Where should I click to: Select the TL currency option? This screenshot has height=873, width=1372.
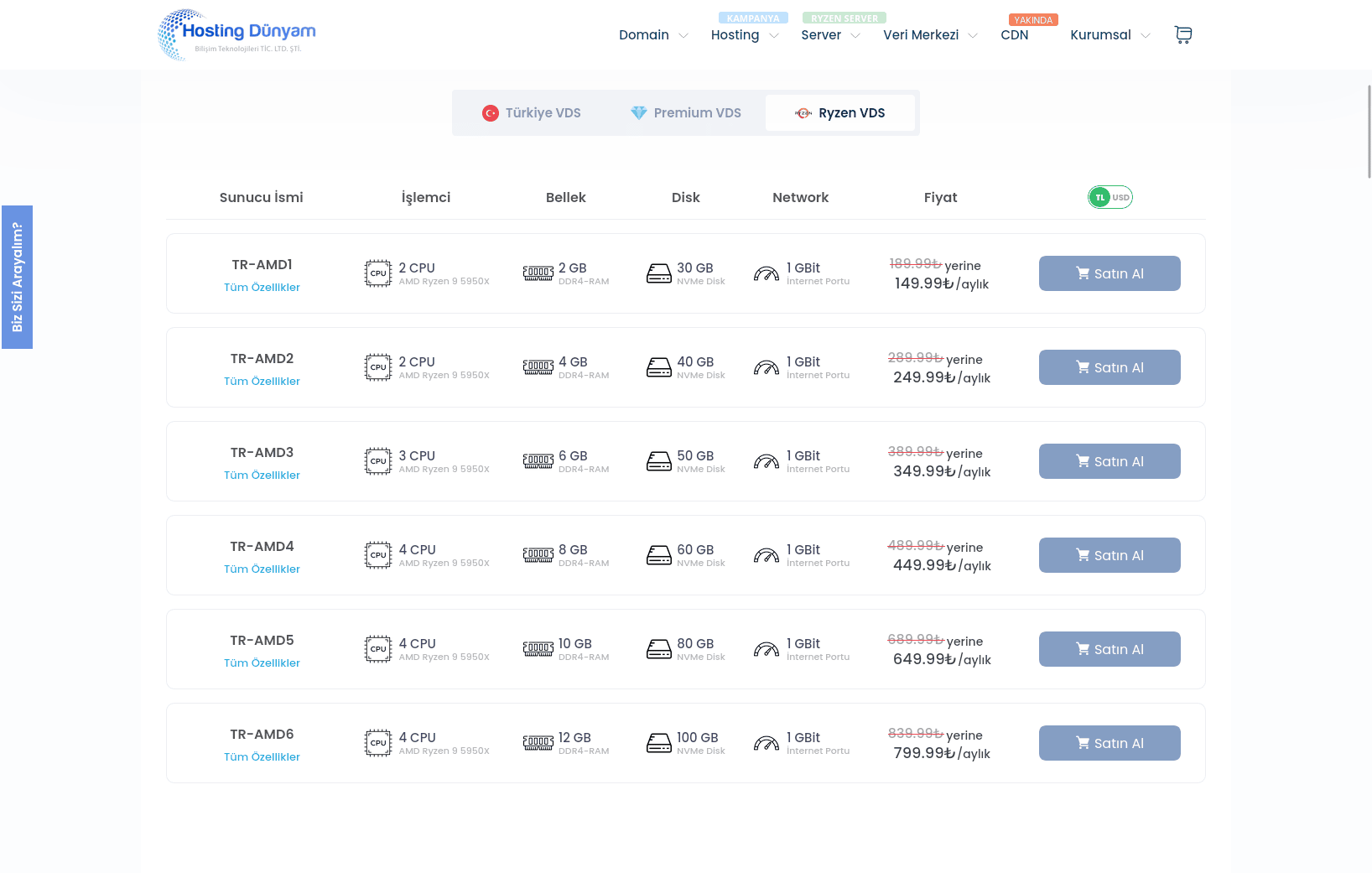pyautogui.click(x=1100, y=198)
